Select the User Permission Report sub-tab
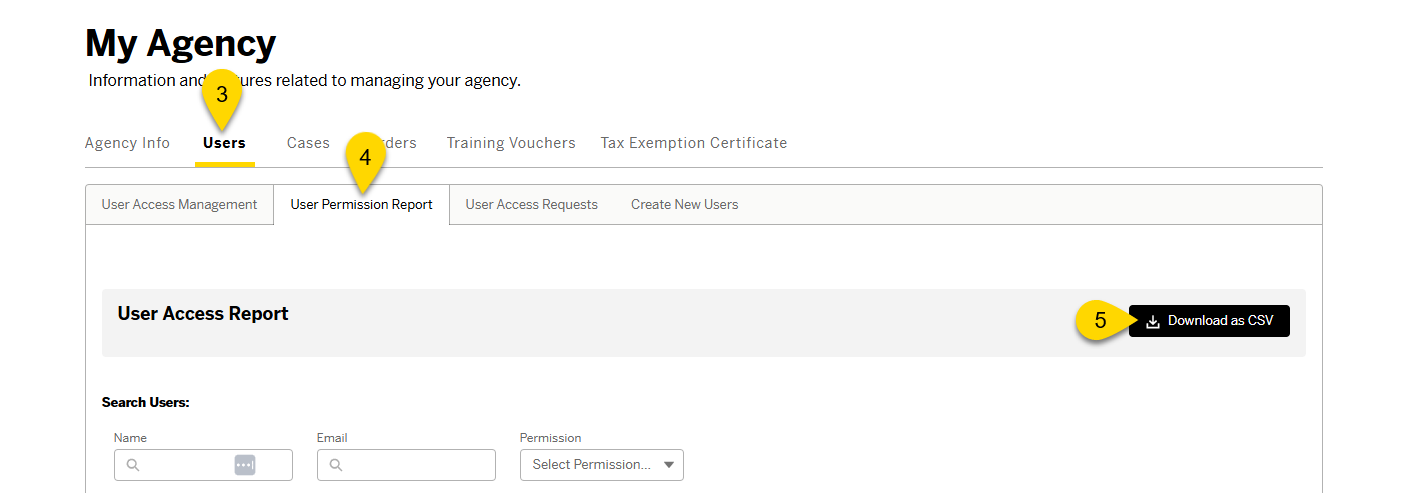Viewport: 1407px width, 493px height. (x=361, y=205)
